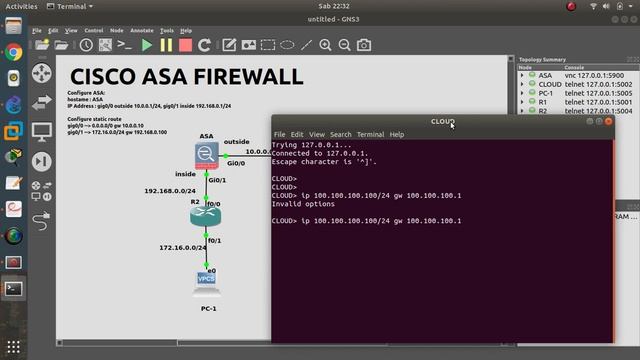Open a project with the folder icon
This screenshot has width=640, height=360.
pos(61,45)
